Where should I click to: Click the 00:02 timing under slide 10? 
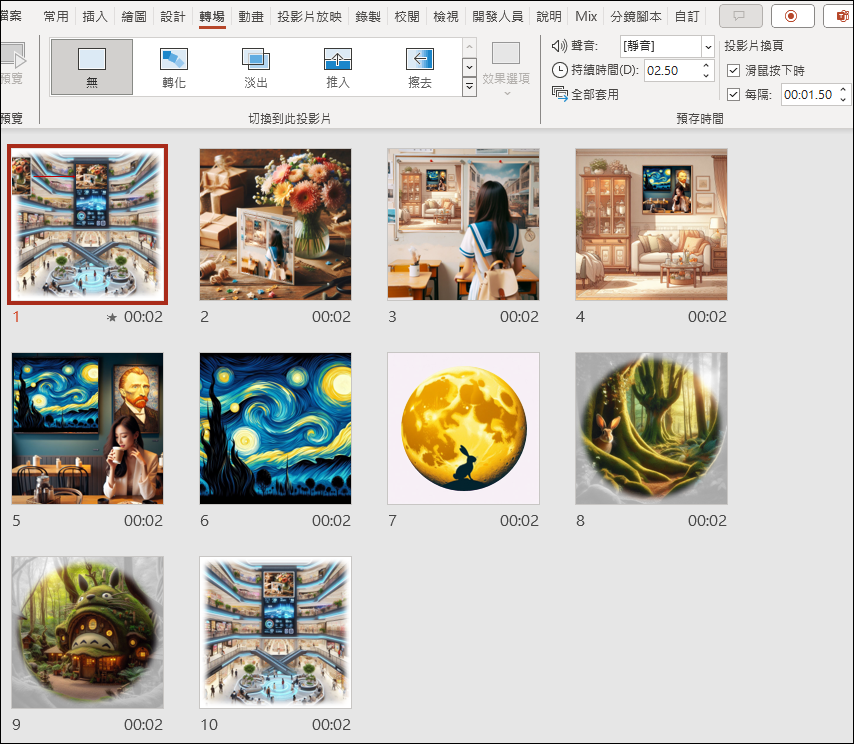tap(331, 724)
